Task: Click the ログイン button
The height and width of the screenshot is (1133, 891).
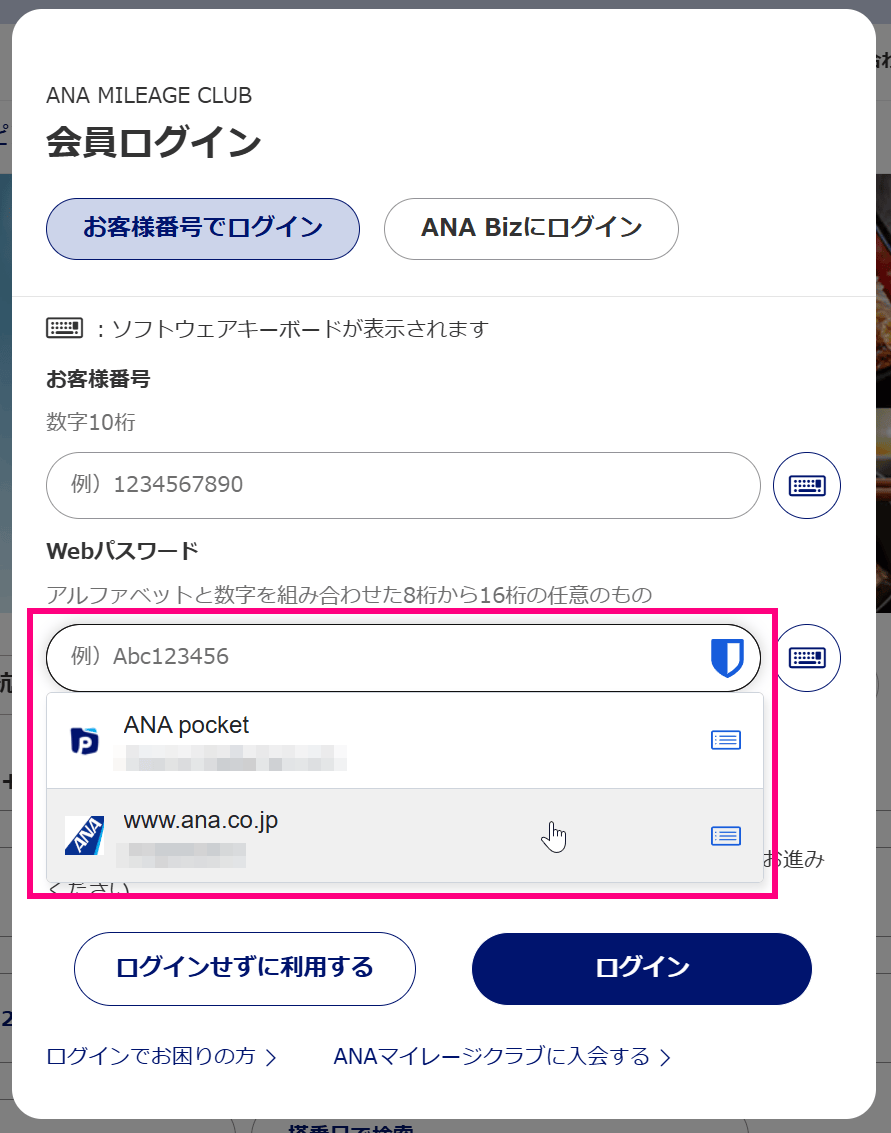Action: [x=642, y=968]
